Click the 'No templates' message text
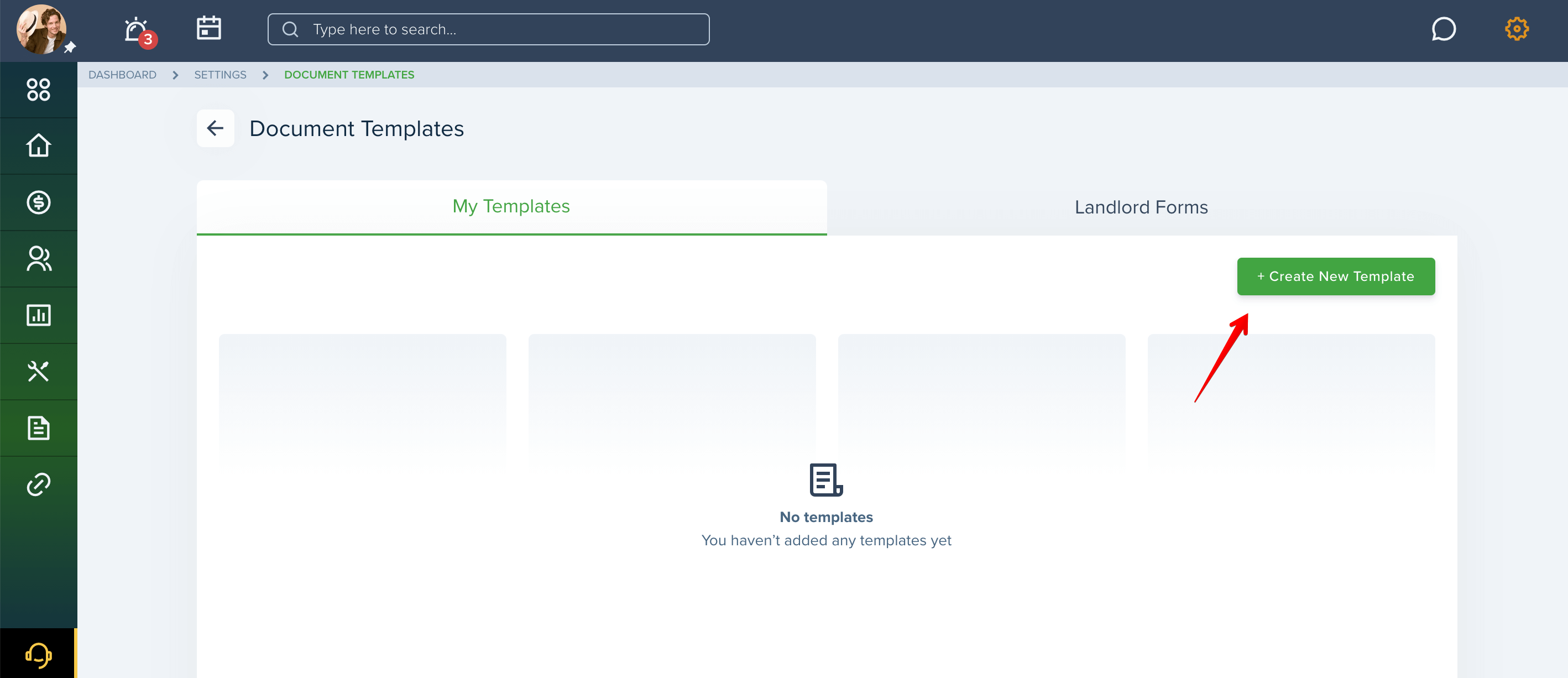 pos(826,517)
